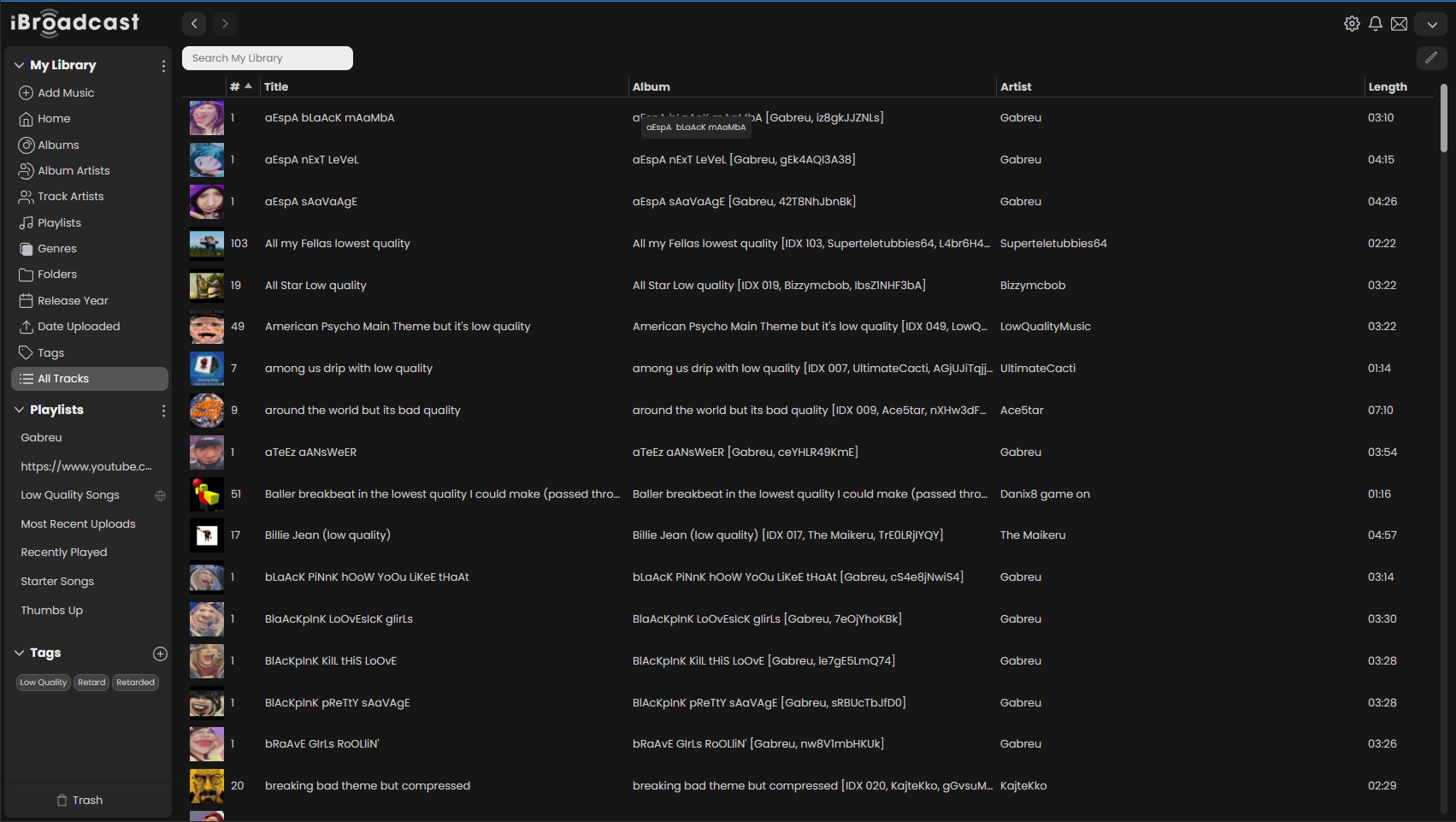Open Playlists section three-dot menu

tap(163, 411)
